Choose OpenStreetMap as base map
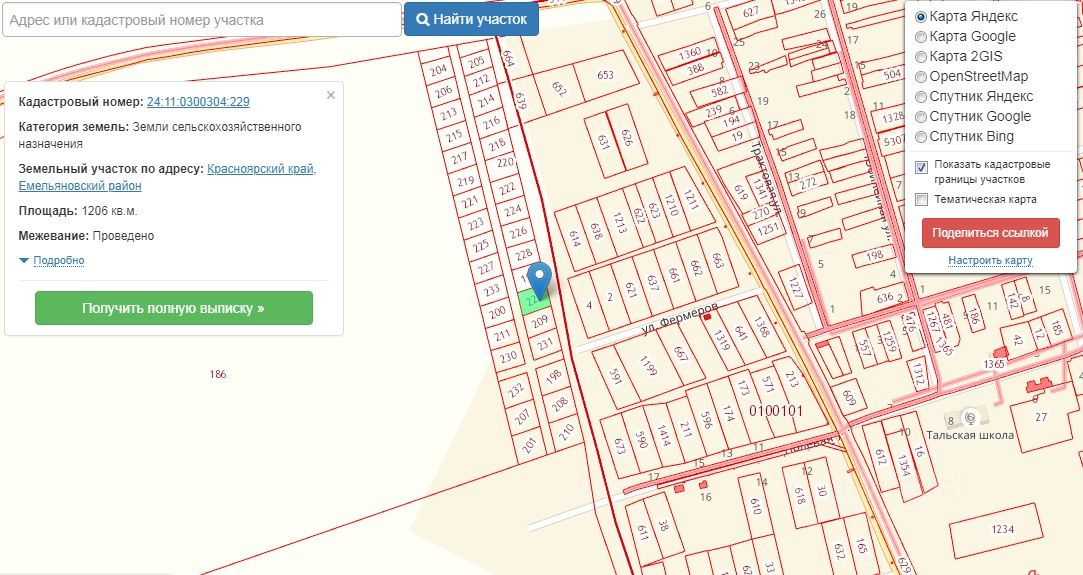 point(921,77)
